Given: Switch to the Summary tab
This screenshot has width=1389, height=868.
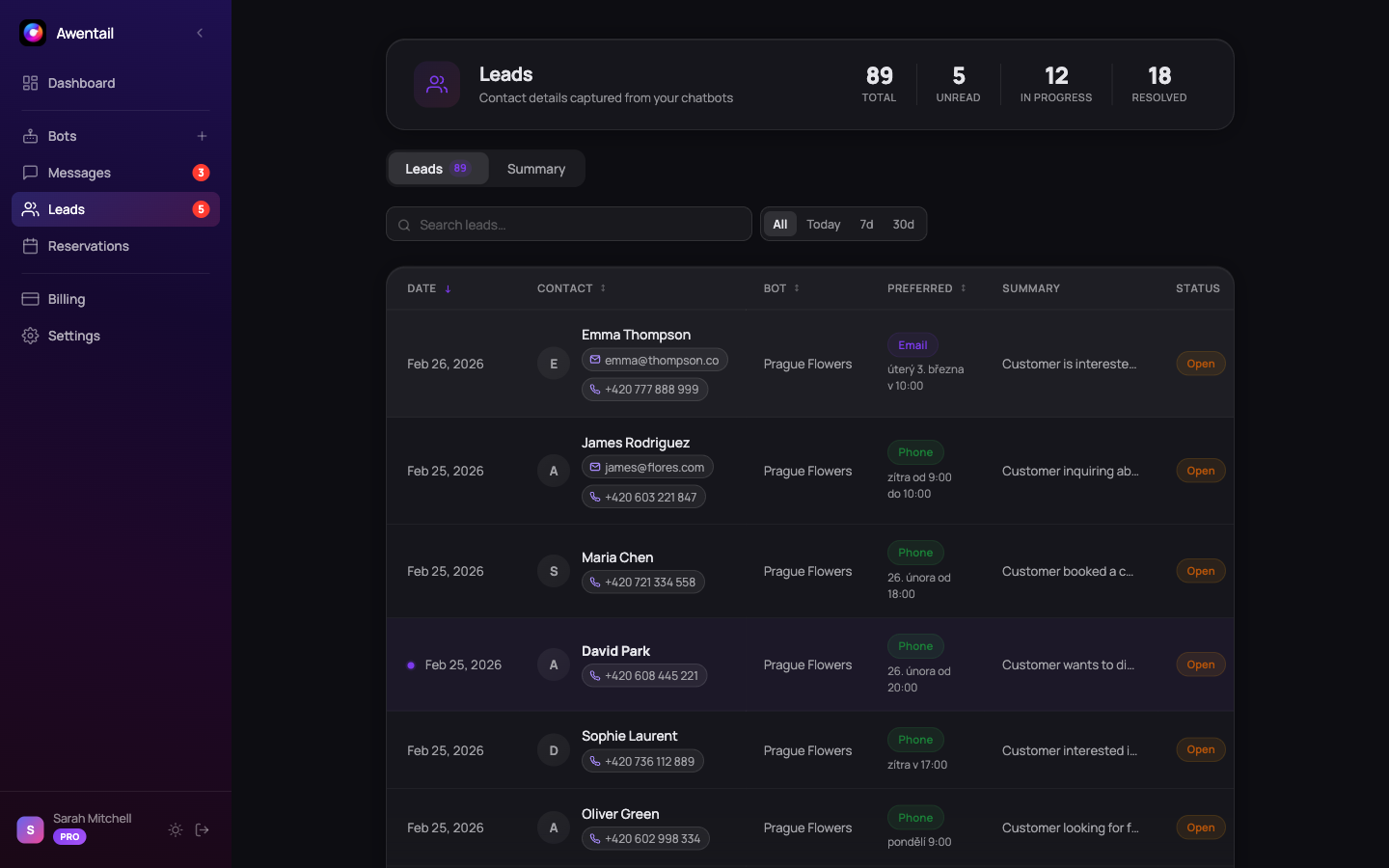Looking at the screenshot, I should click(535, 169).
